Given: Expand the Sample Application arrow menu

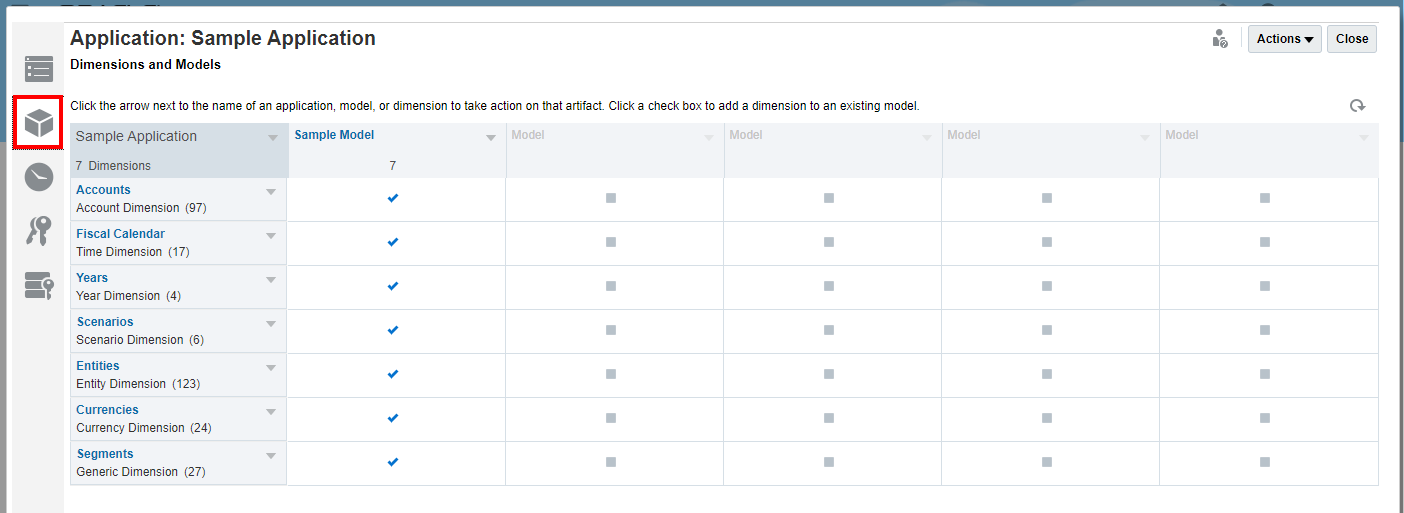Looking at the screenshot, I should tap(273, 138).
